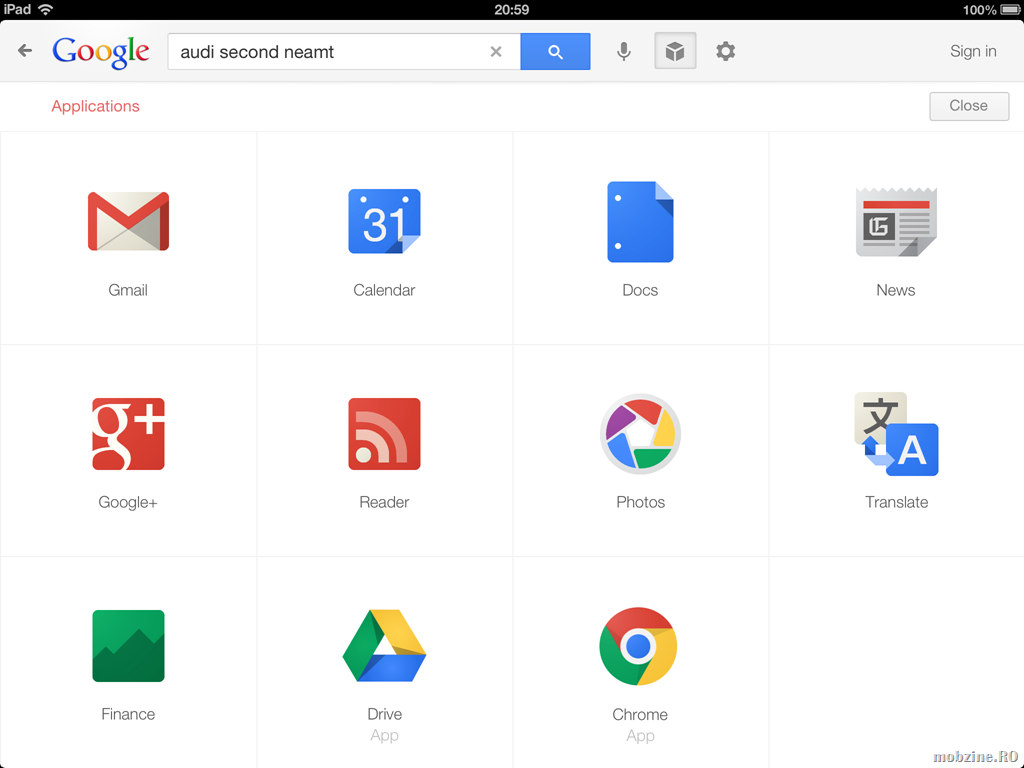This screenshot has width=1024, height=768.
Task: Click the Applications heading
Action: (95, 106)
